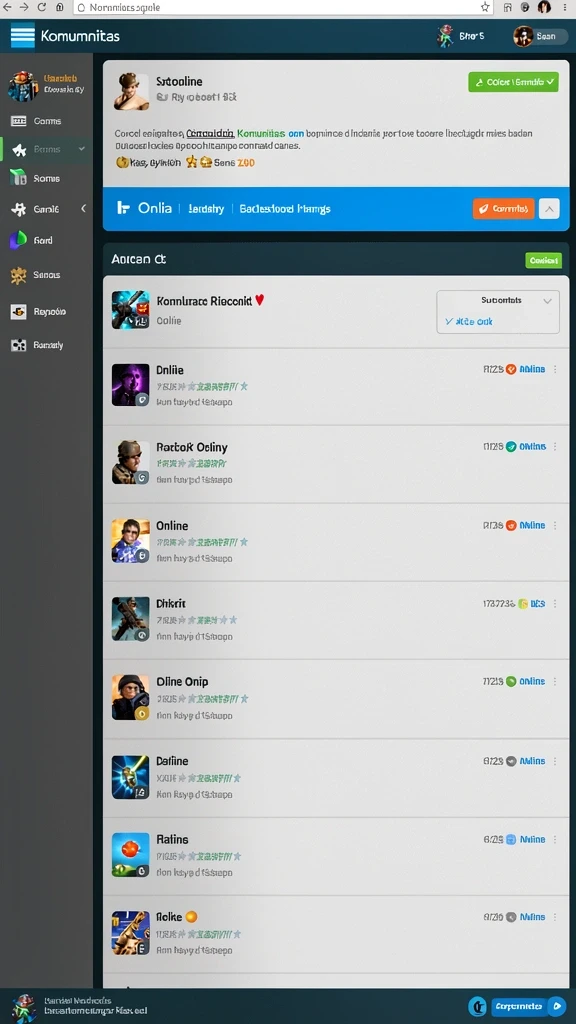Screen dimensions: 576x1024
Task: Select the Badesfood Hamgs tab
Action: [x=285, y=208]
